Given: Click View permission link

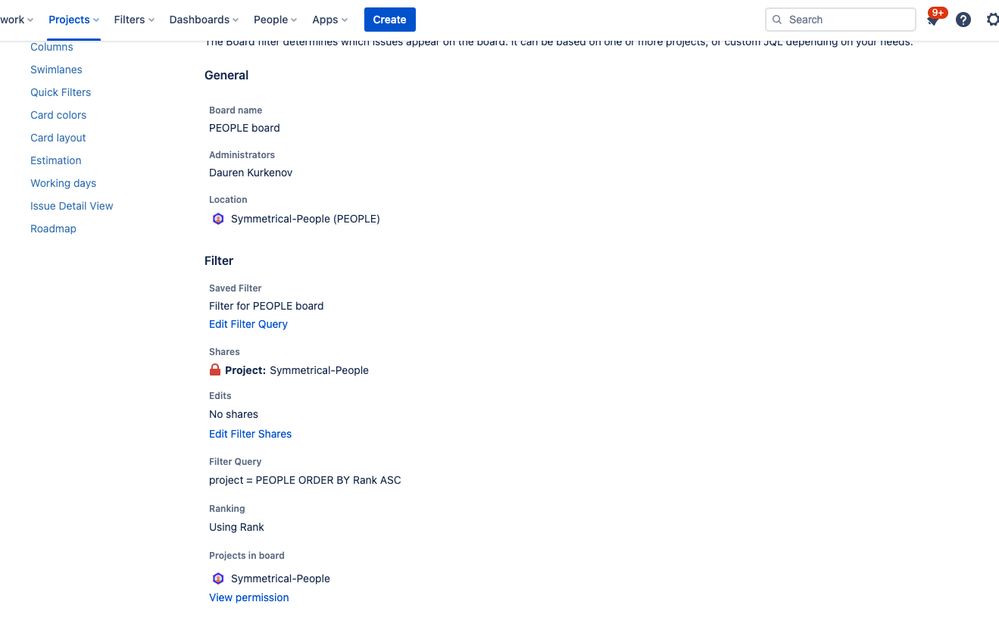Looking at the screenshot, I should click(x=249, y=597).
